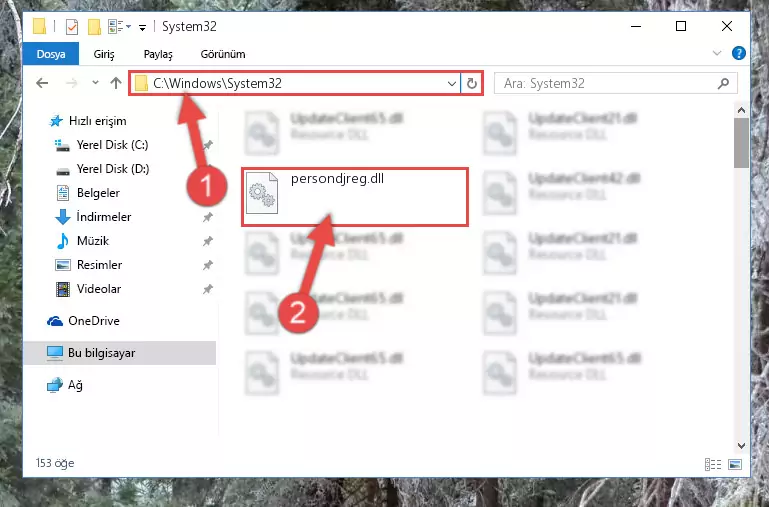
Task: Click the 153 öğe item count
Action: click(x=55, y=463)
